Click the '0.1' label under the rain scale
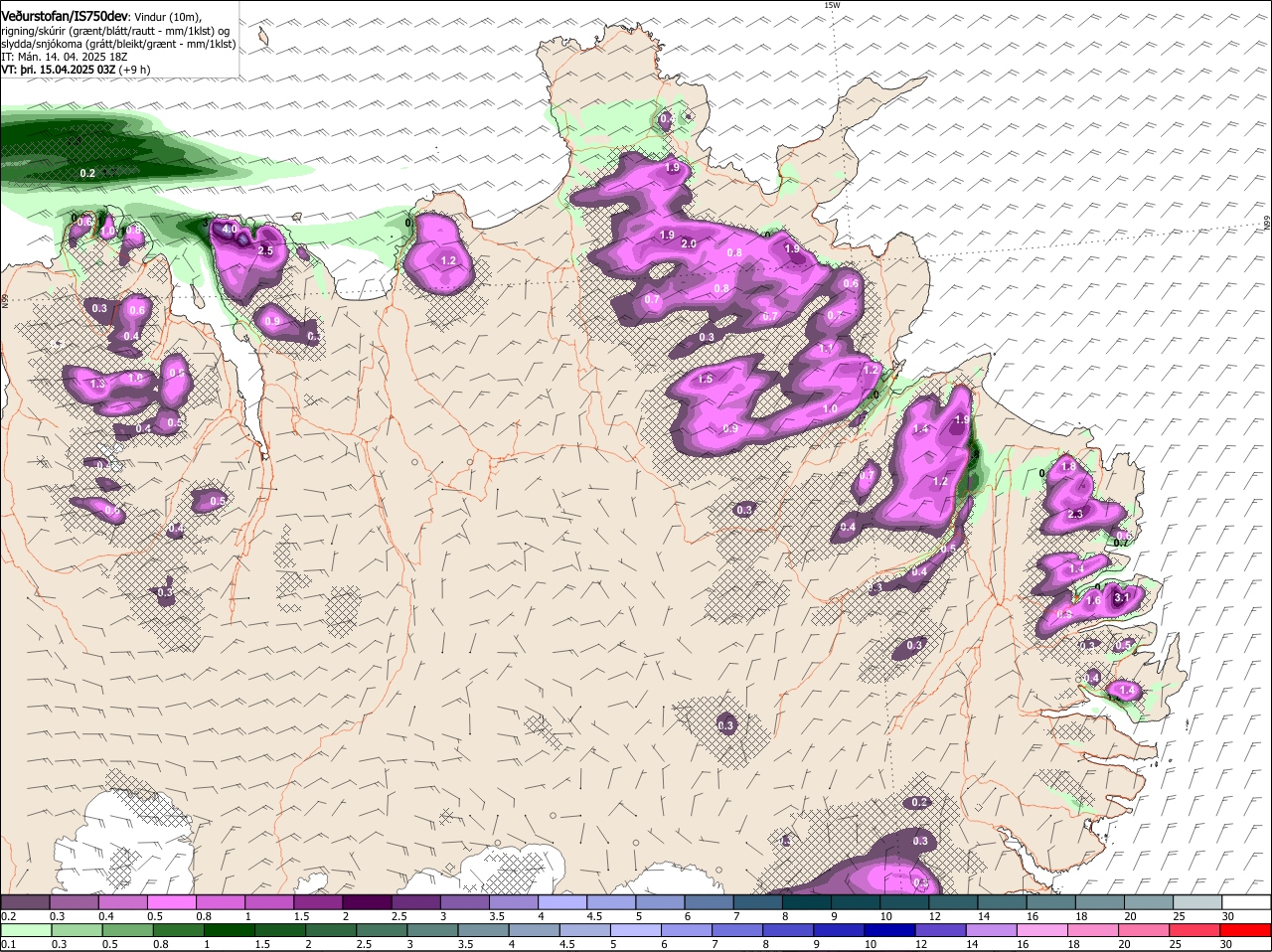Viewport: 1272px width, 952px height. 8,945
